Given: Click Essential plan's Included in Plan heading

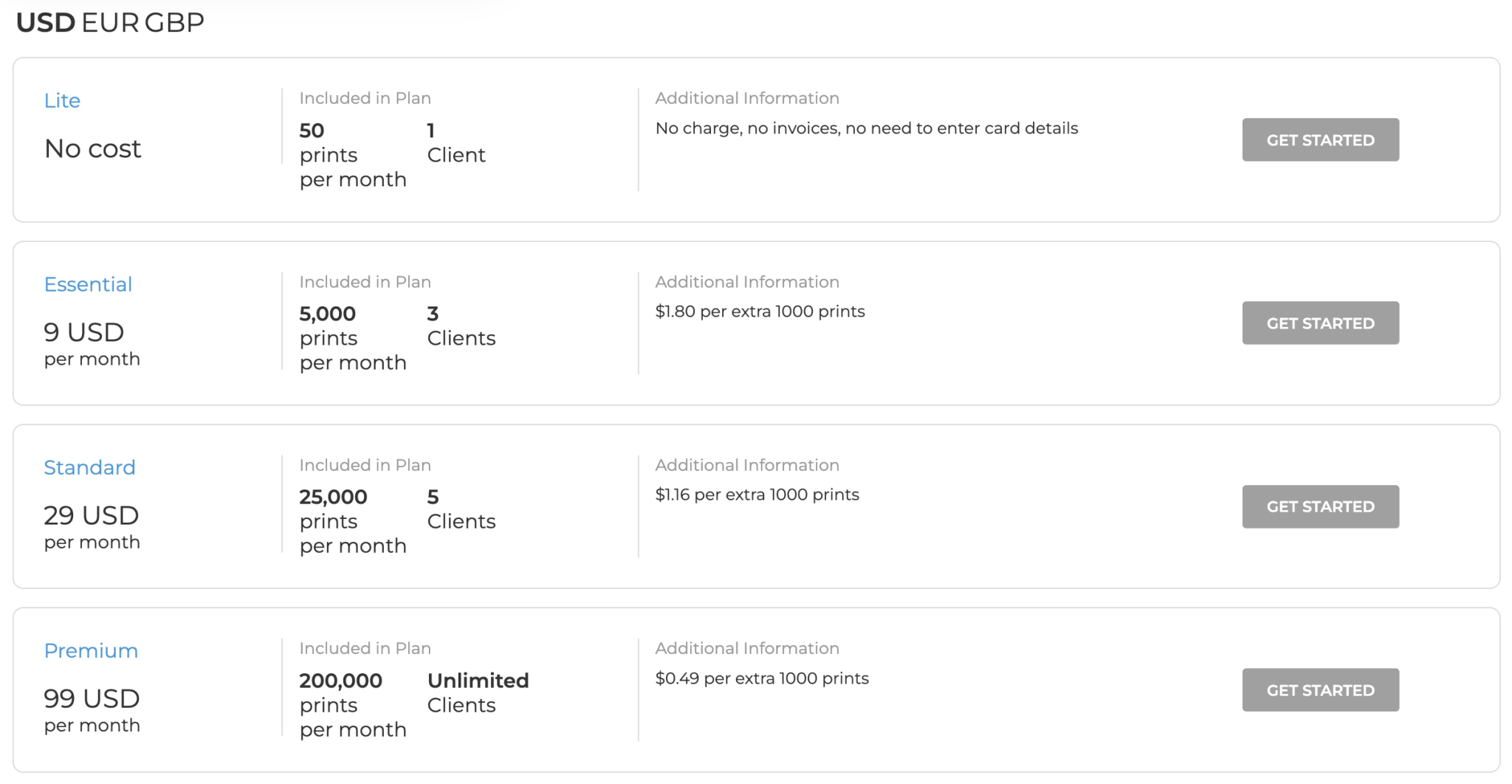Looking at the screenshot, I should (x=365, y=281).
